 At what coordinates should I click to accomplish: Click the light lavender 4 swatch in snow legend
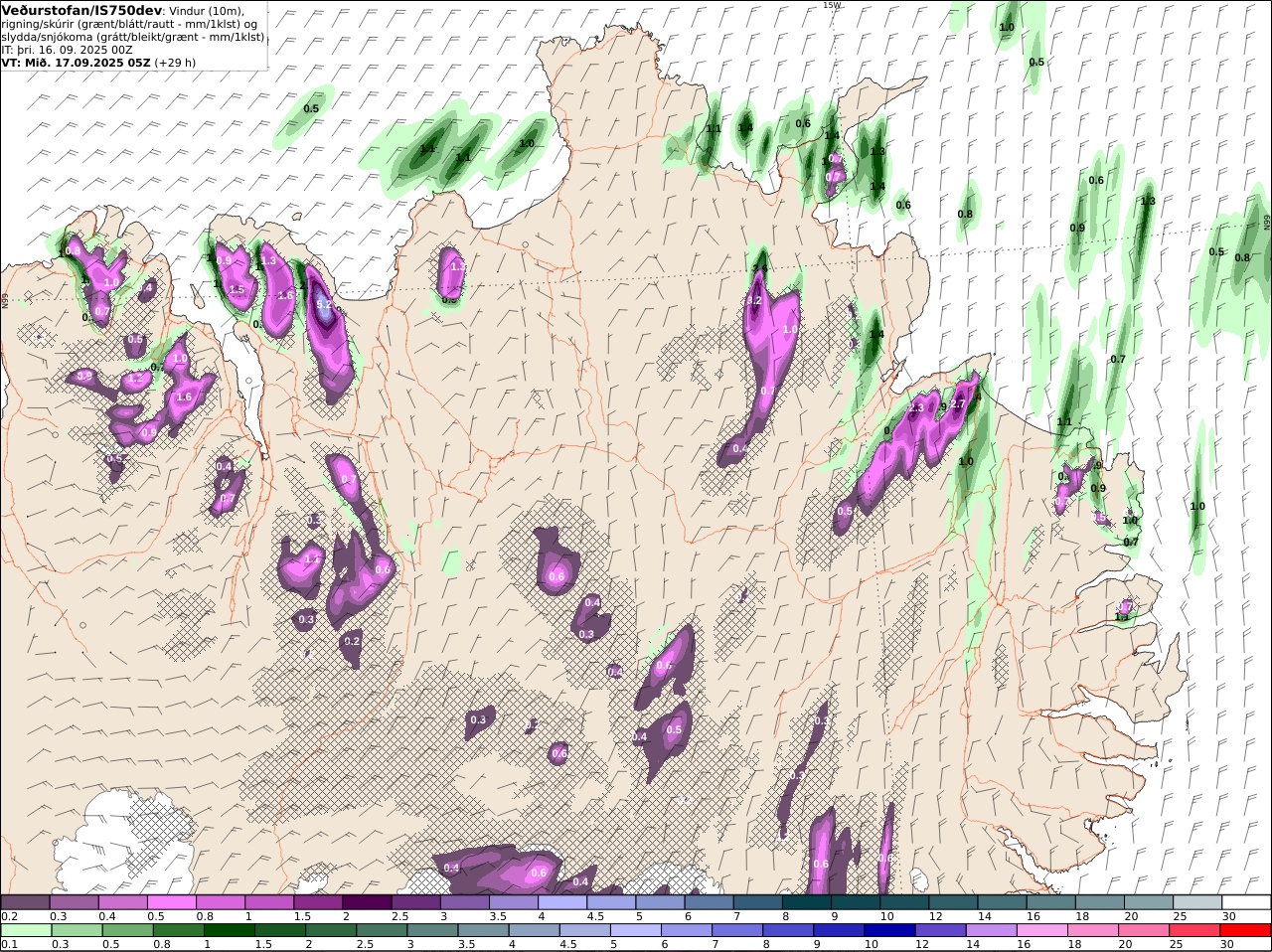pos(562,902)
